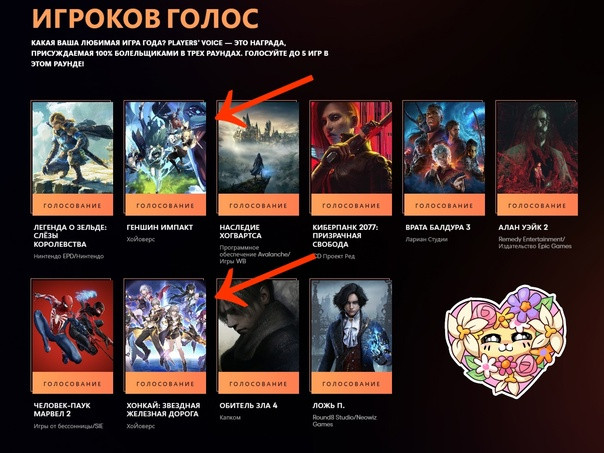This screenshot has width=604, height=453.
Task: Select the Honkai Star Rail cover image
Action: (x=166, y=326)
